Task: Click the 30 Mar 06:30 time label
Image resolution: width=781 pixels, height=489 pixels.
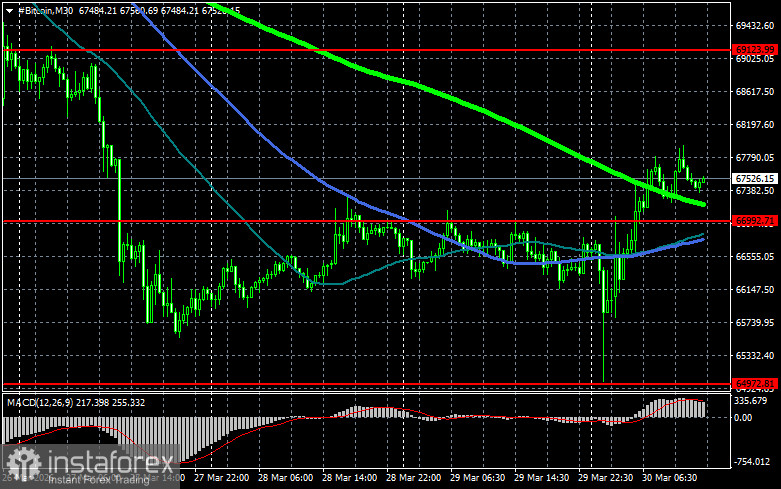Action: (x=669, y=478)
